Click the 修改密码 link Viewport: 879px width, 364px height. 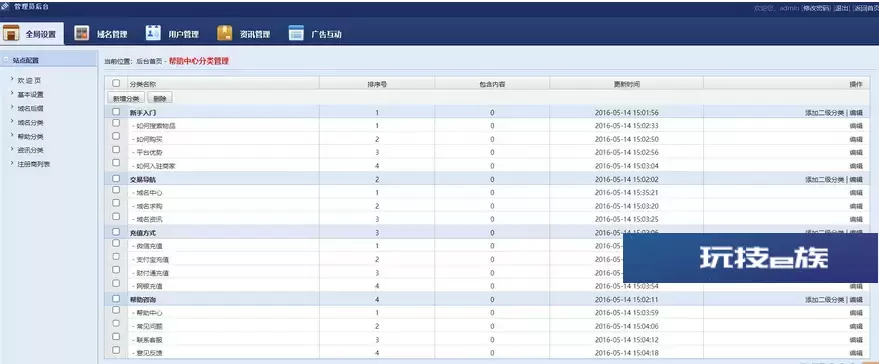(816, 8)
